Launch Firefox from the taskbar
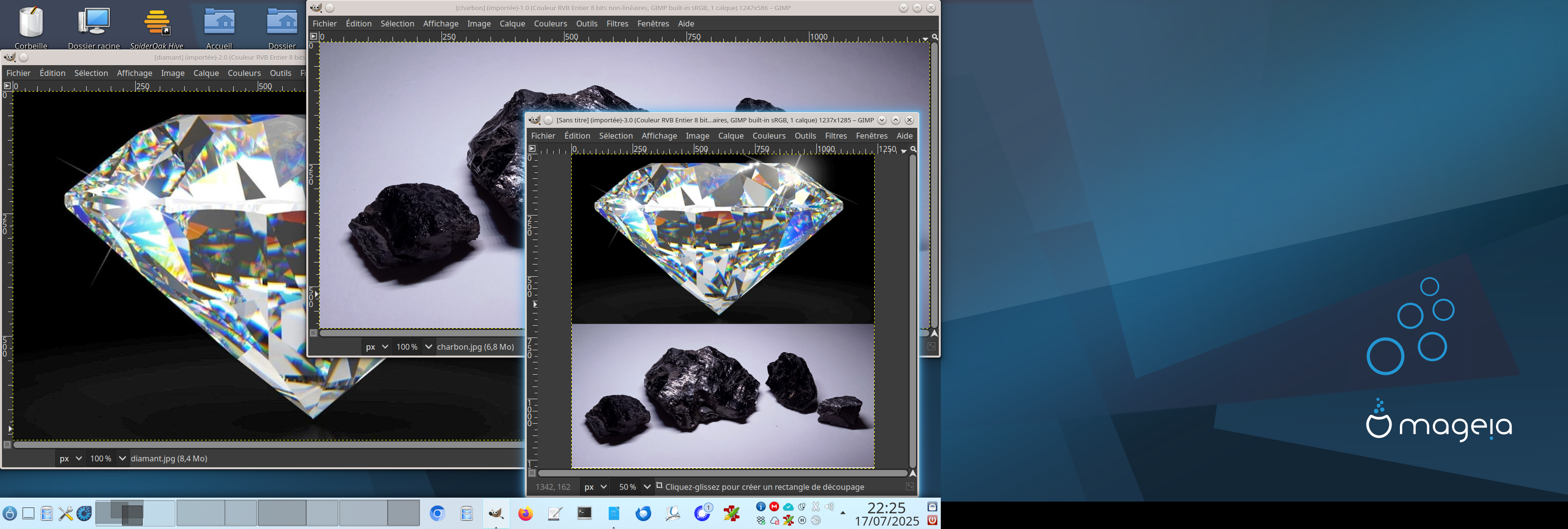 (x=525, y=514)
